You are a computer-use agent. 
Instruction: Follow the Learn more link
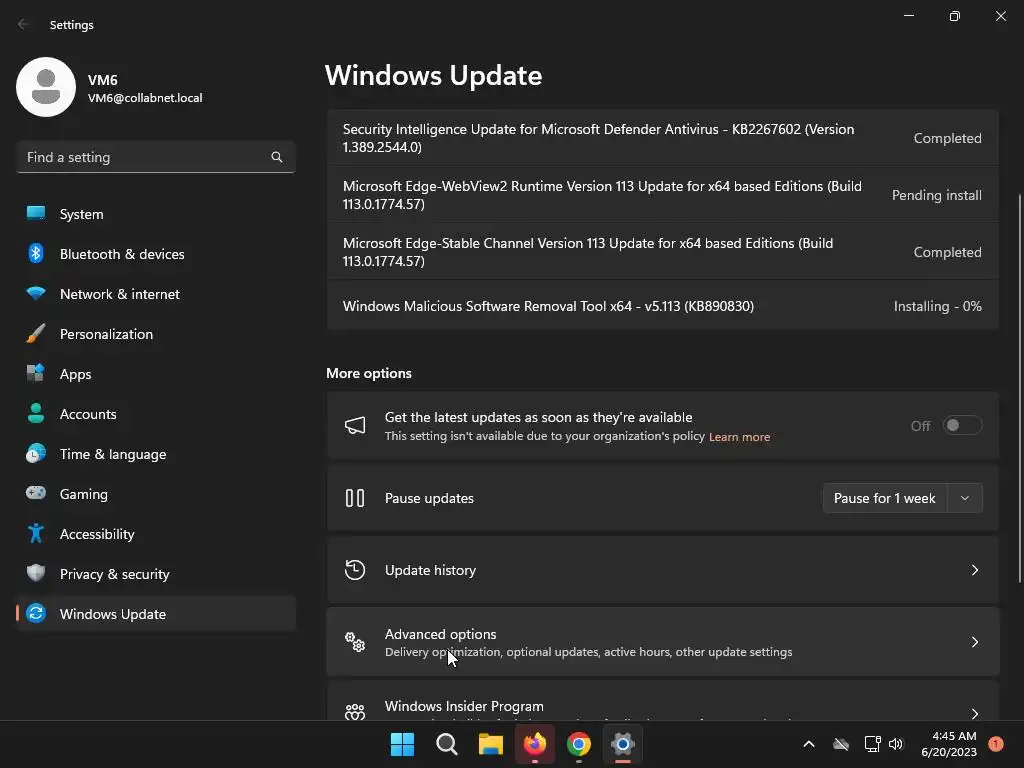(x=739, y=437)
